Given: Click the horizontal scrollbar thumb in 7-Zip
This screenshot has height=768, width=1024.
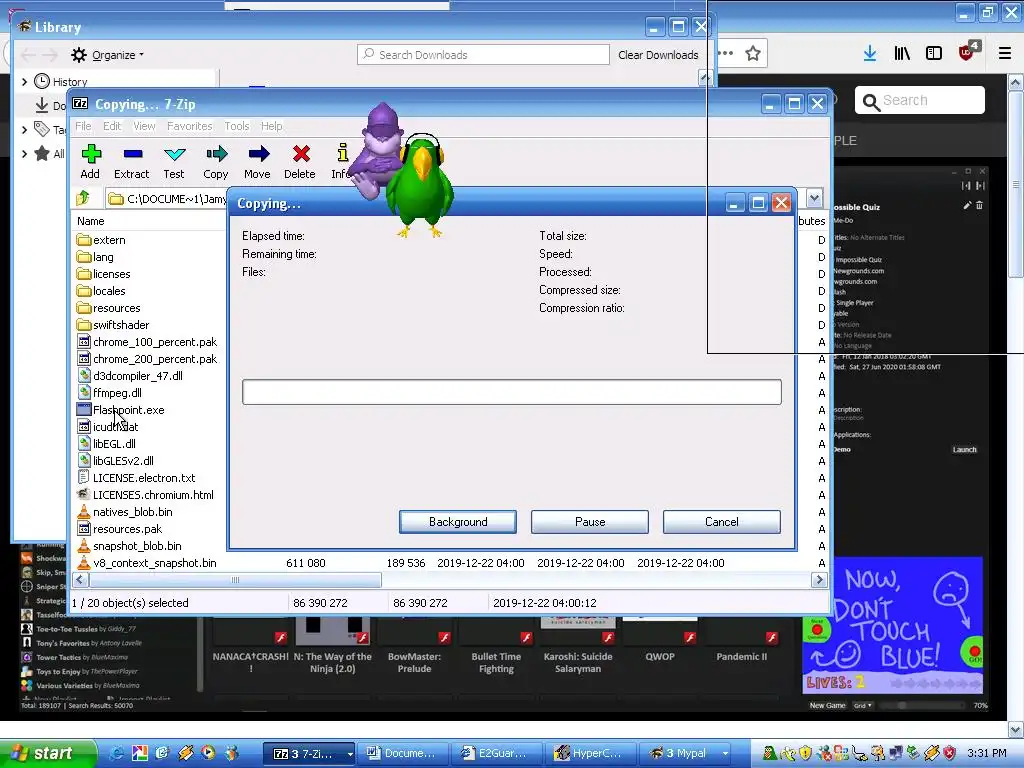Looking at the screenshot, I should point(235,579).
